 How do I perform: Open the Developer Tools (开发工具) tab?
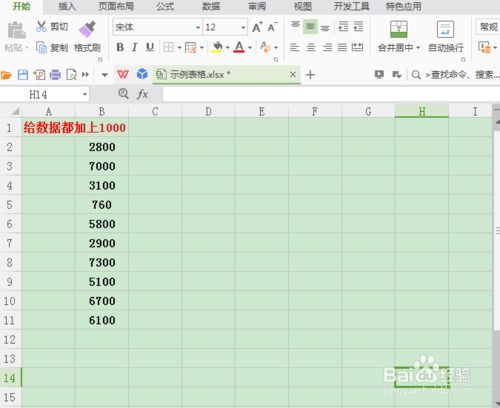[352, 6]
